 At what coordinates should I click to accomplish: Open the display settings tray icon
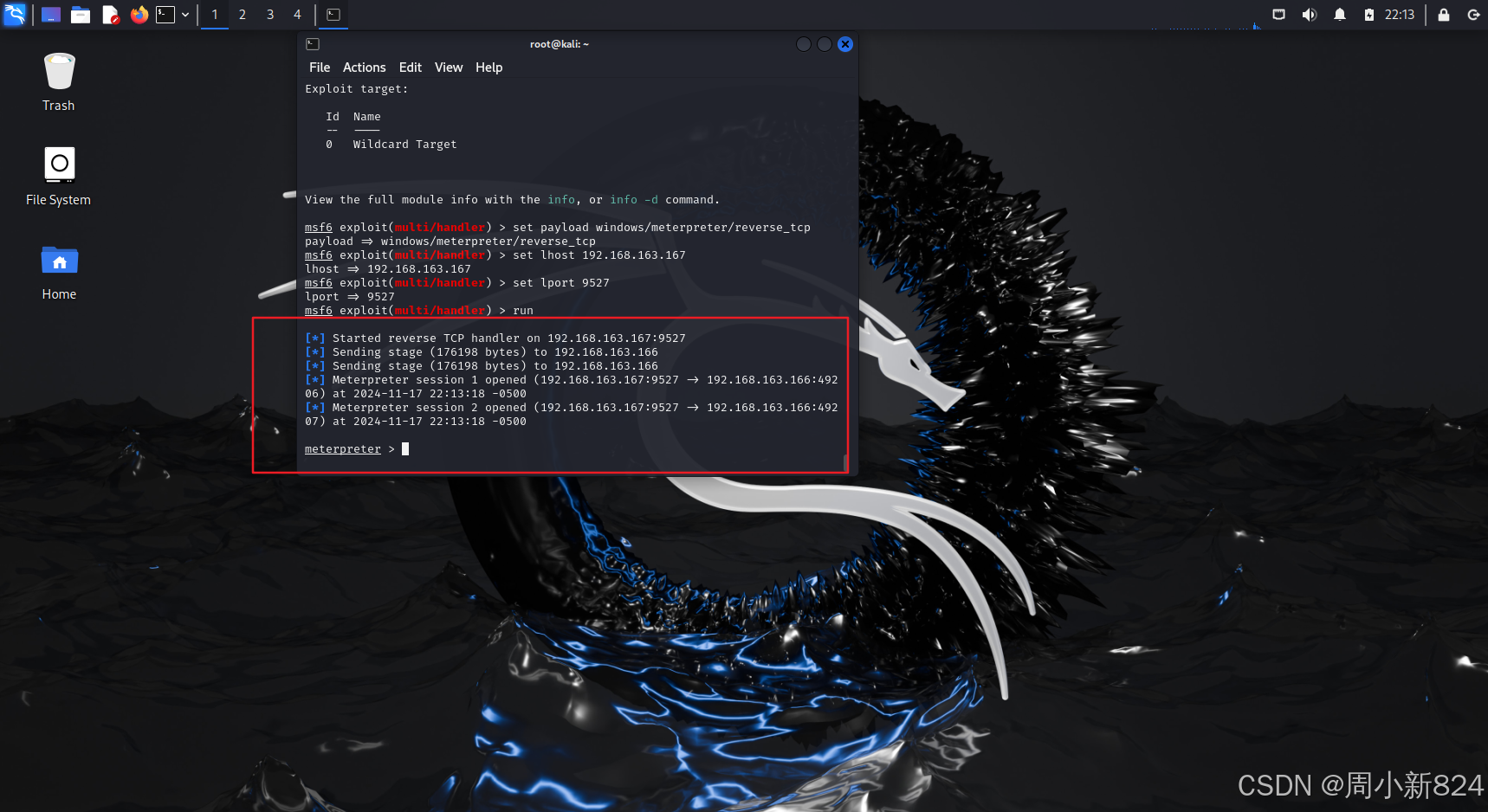(x=1278, y=15)
